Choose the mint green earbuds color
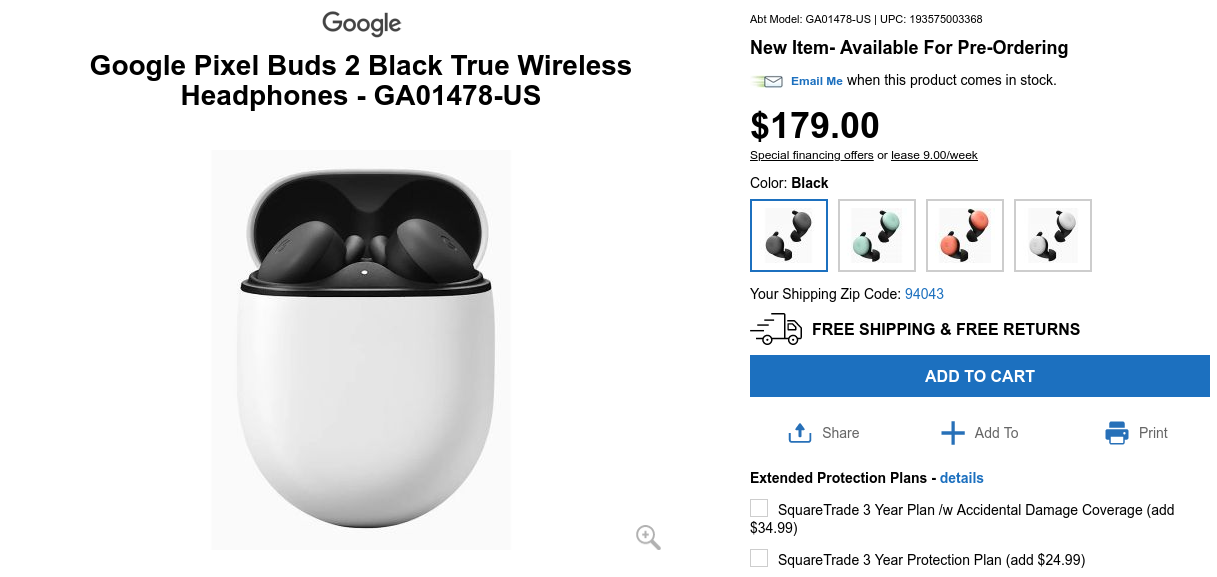Image resolution: width=1217 pixels, height=577 pixels. [x=877, y=235]
